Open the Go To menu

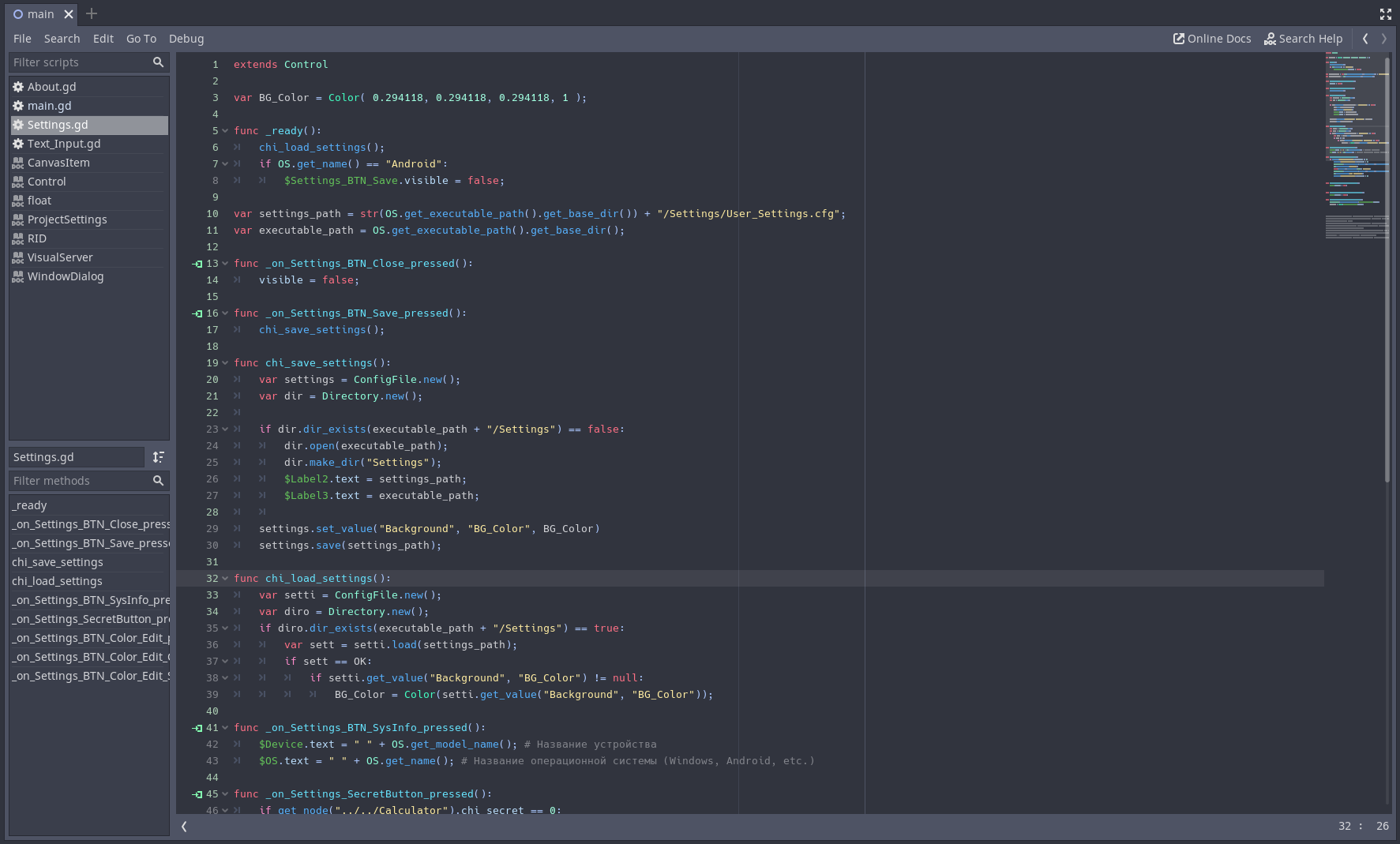pos(141,39)
